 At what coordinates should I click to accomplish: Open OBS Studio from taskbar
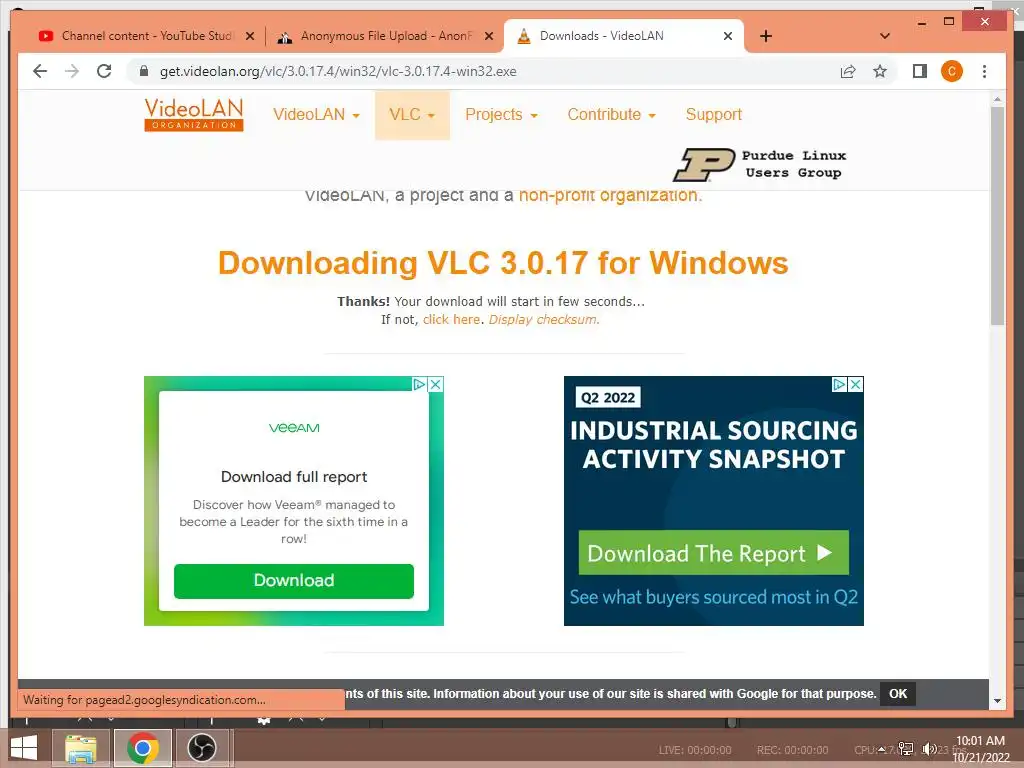pos(202,748)
